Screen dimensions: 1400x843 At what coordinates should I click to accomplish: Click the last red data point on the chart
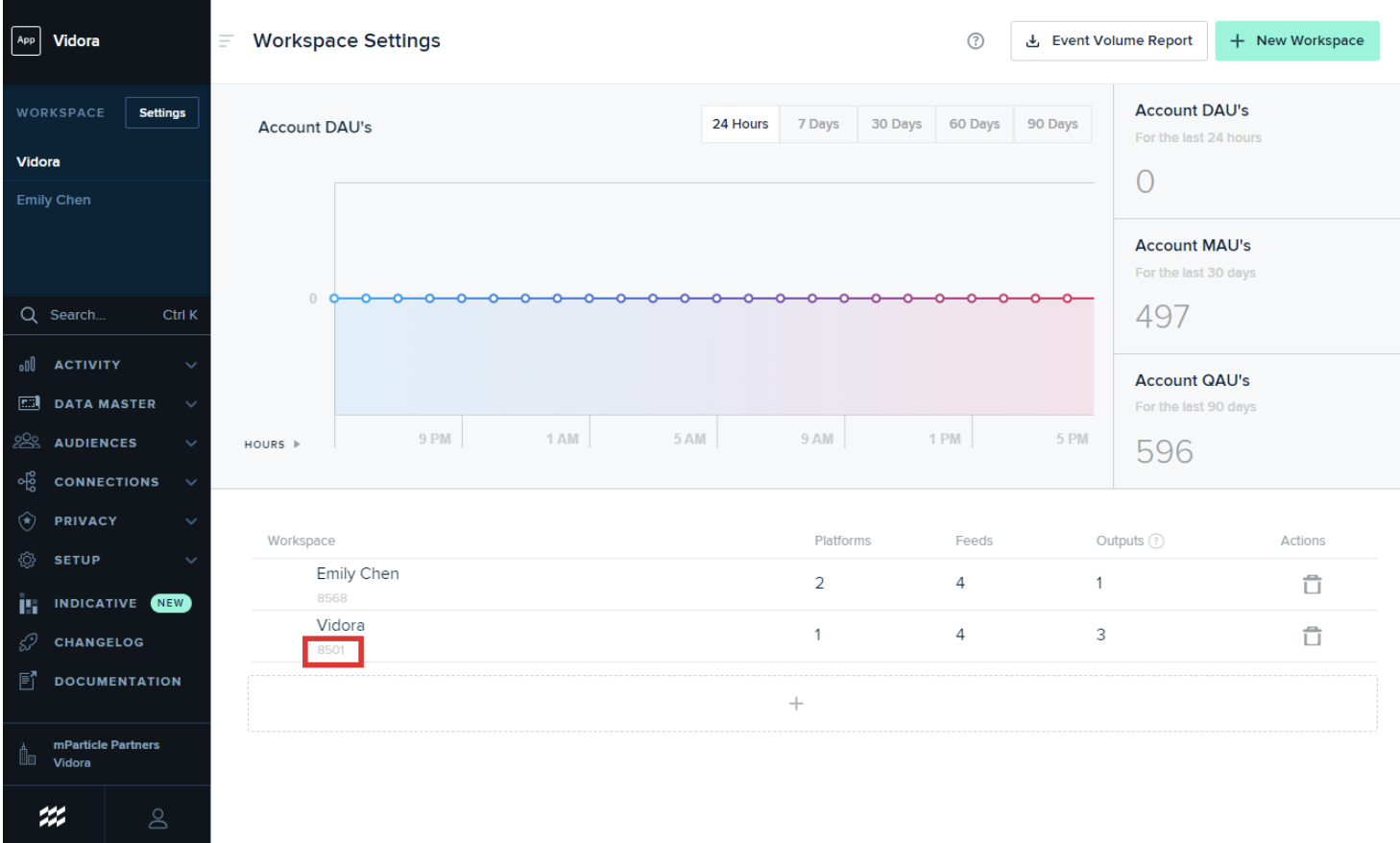1067,299
